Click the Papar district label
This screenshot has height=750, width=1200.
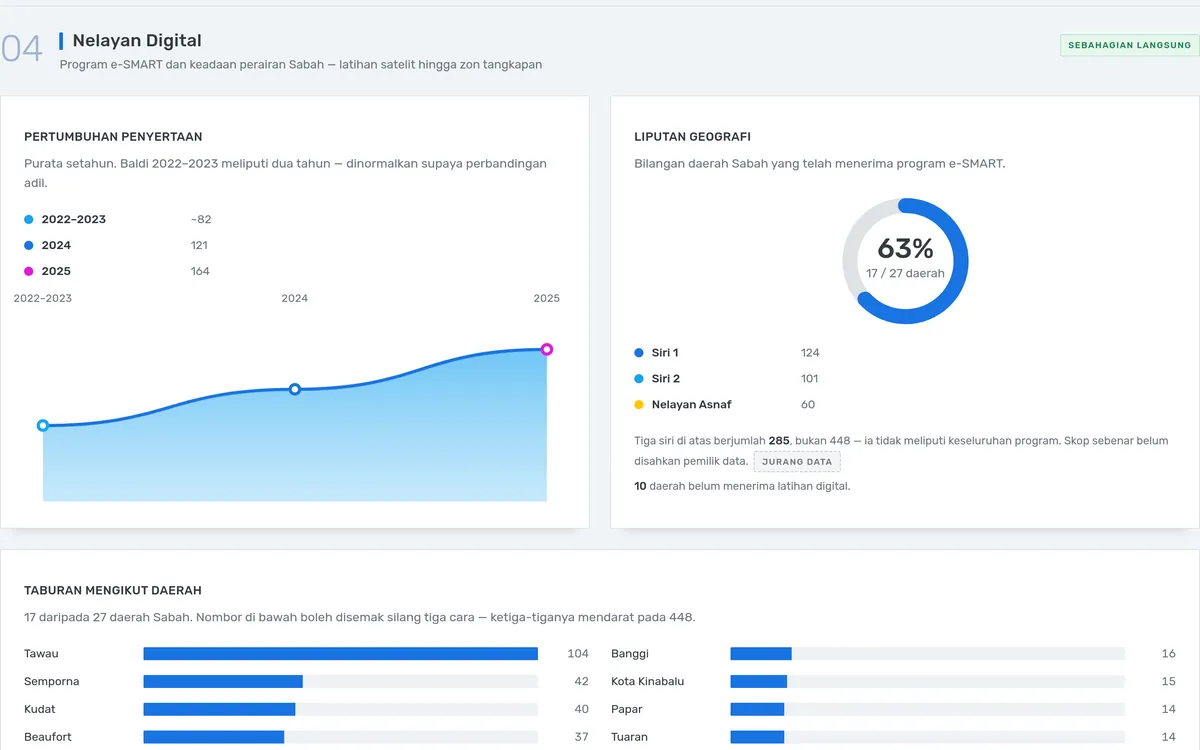click(x=627, y=710)
